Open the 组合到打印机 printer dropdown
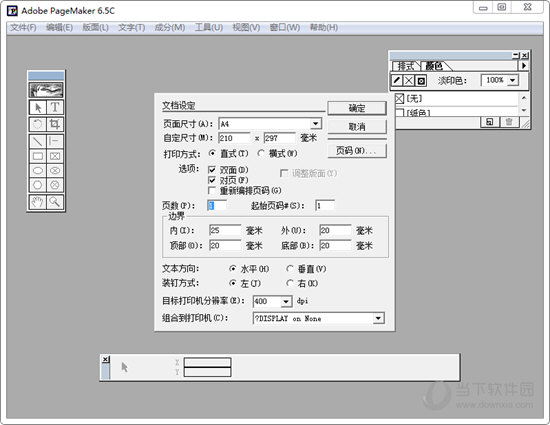550x425 pixels. (378, 318)
